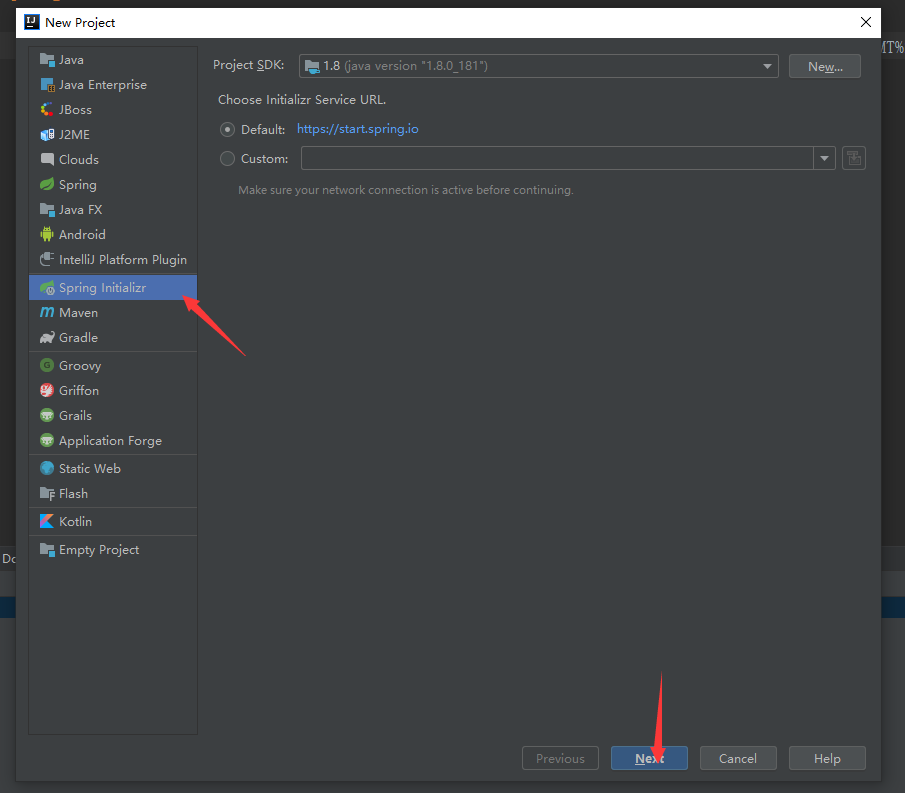The height and width of the screenshot is (793, 905).
Task: Click the JBoss colorful icon
Action: pyautogui.click(x=47, y=110)
